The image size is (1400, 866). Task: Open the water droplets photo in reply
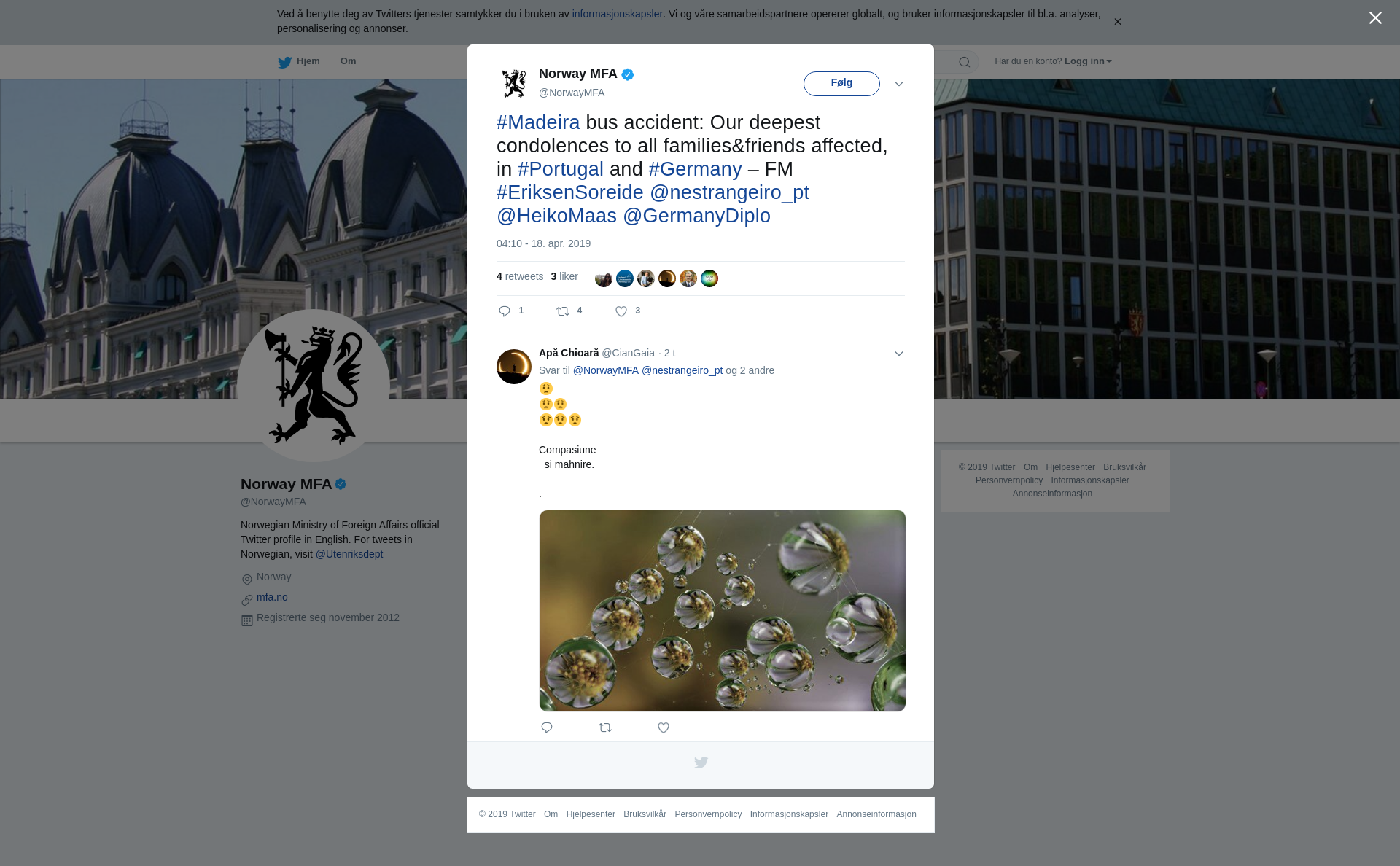click(x=722, y=611)
